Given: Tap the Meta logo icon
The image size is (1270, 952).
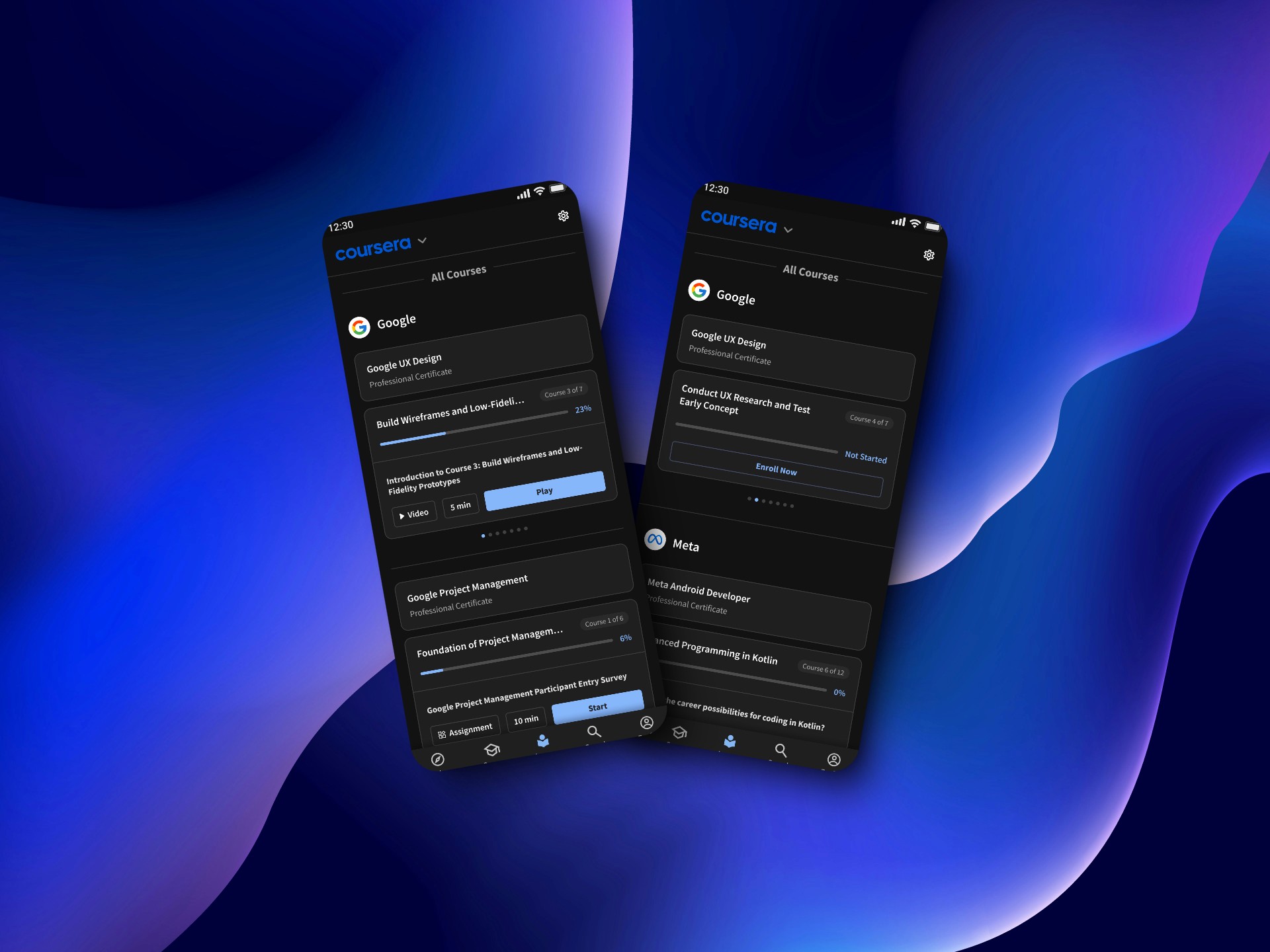Looking at the screenshot, I should pyautogui.click(x=658, y=539).
